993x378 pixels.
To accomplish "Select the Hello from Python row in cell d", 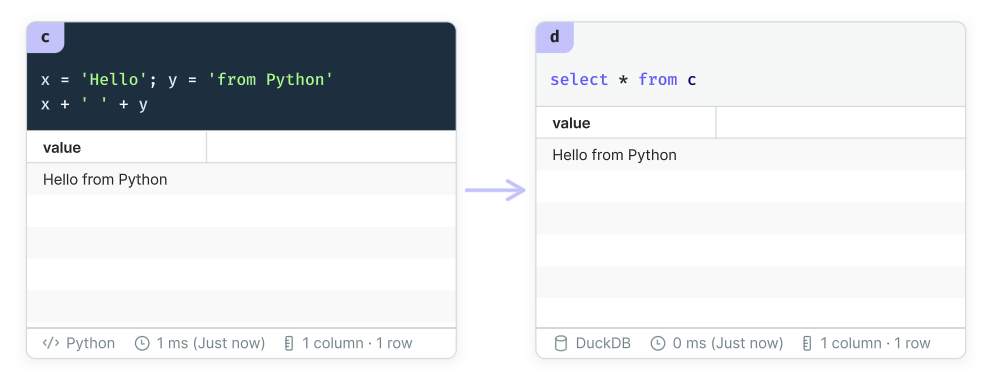I will [750, 154].
